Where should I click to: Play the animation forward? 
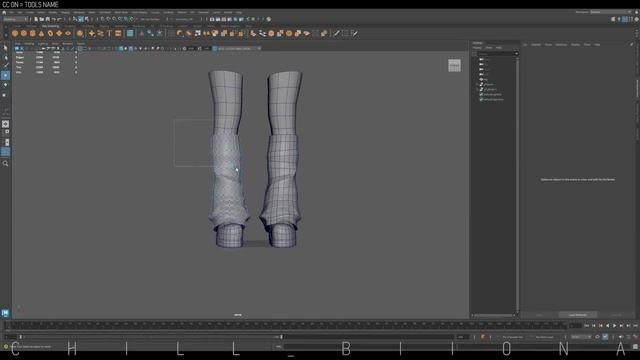pos(614,326)
